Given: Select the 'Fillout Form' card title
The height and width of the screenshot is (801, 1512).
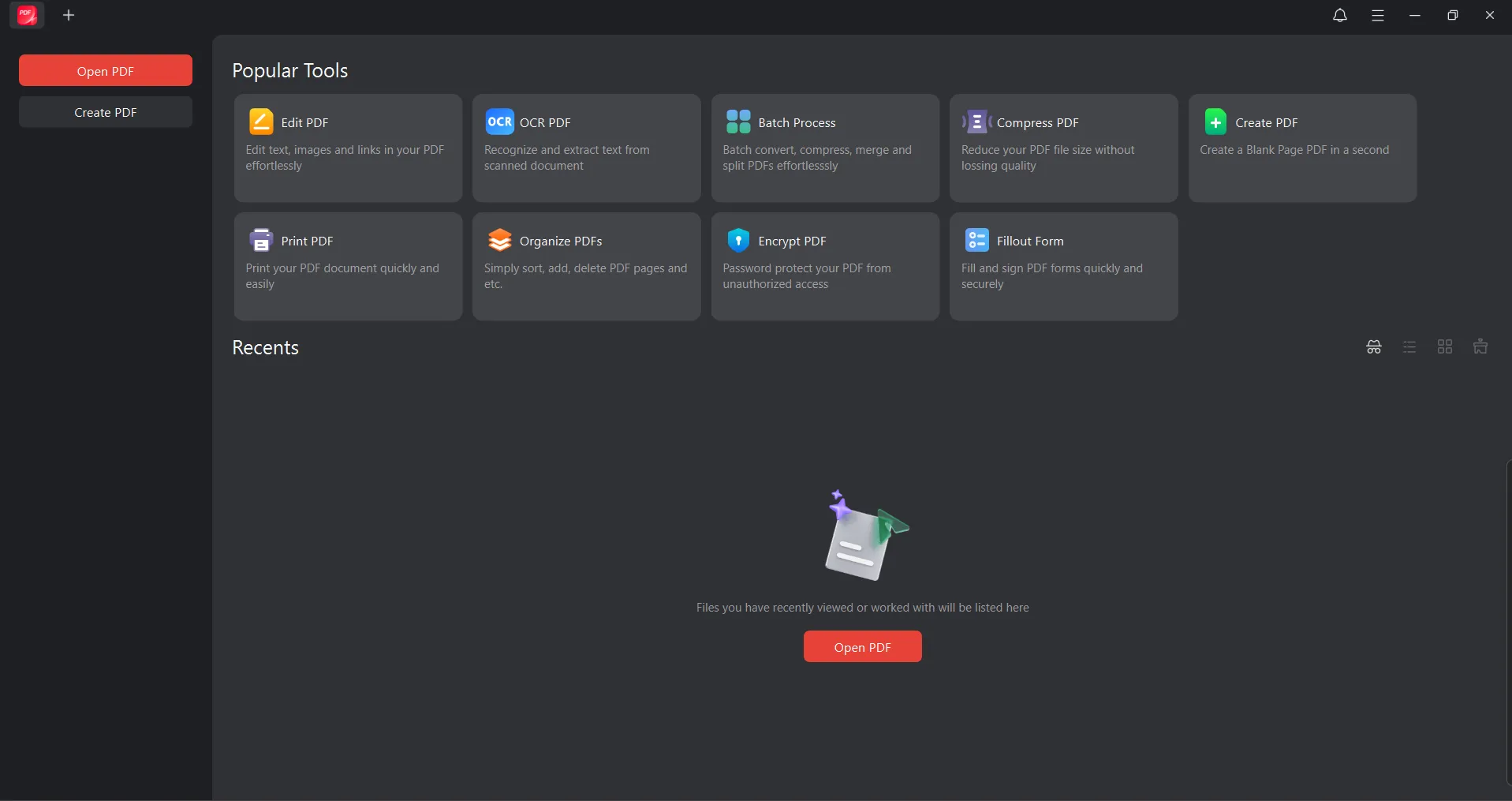Looking at the screenshot, I should point(1030,241).
